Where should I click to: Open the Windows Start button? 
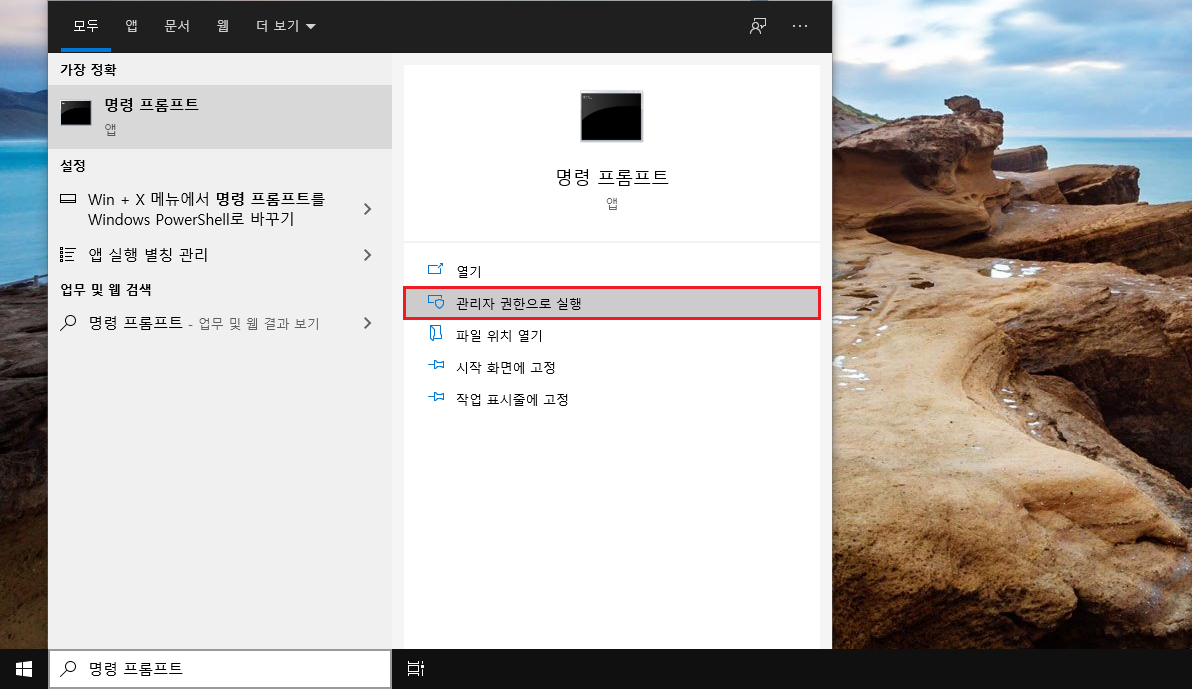point(24,668)
